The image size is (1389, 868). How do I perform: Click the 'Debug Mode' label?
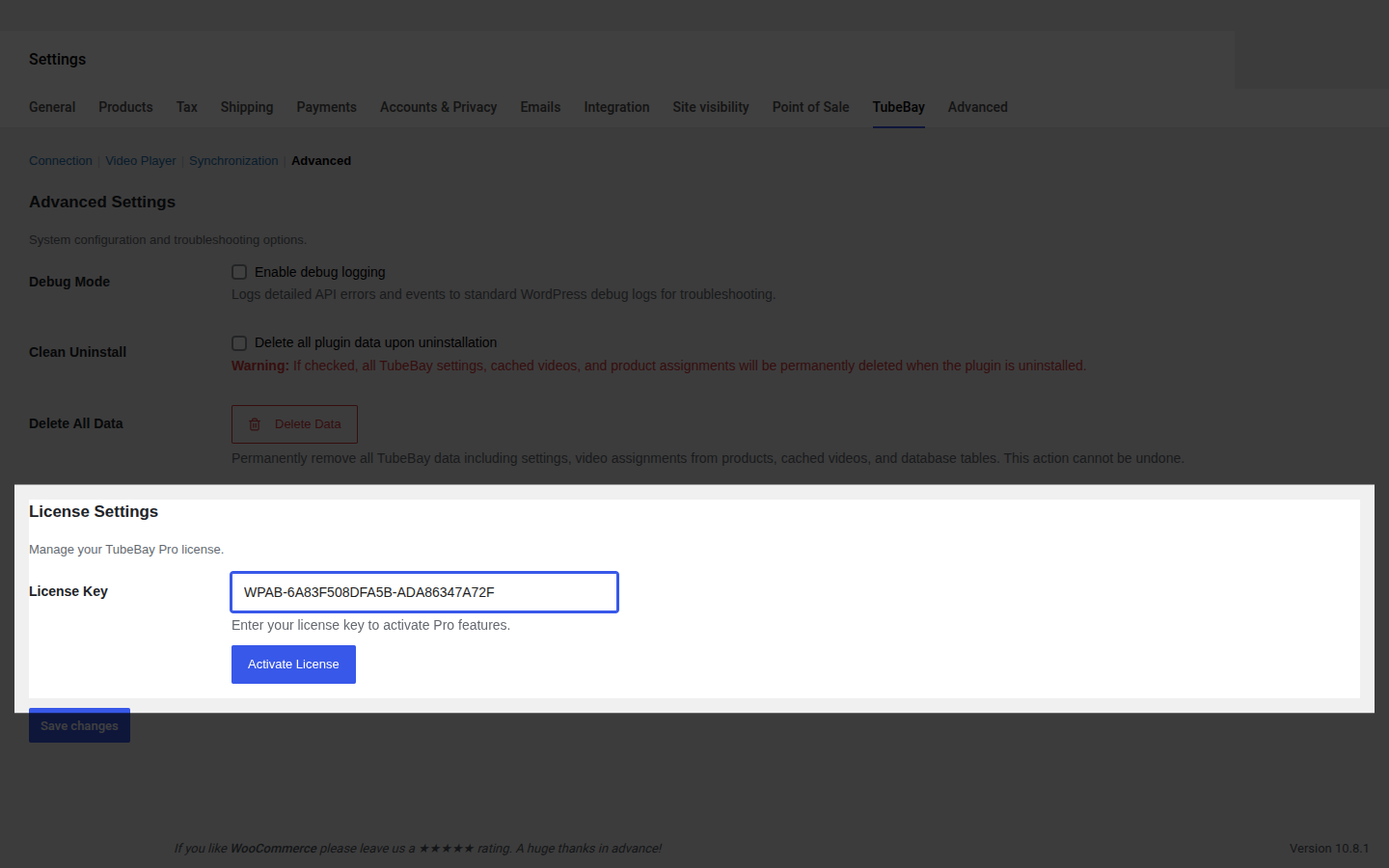pyautogui.click(x=69, y=282)
